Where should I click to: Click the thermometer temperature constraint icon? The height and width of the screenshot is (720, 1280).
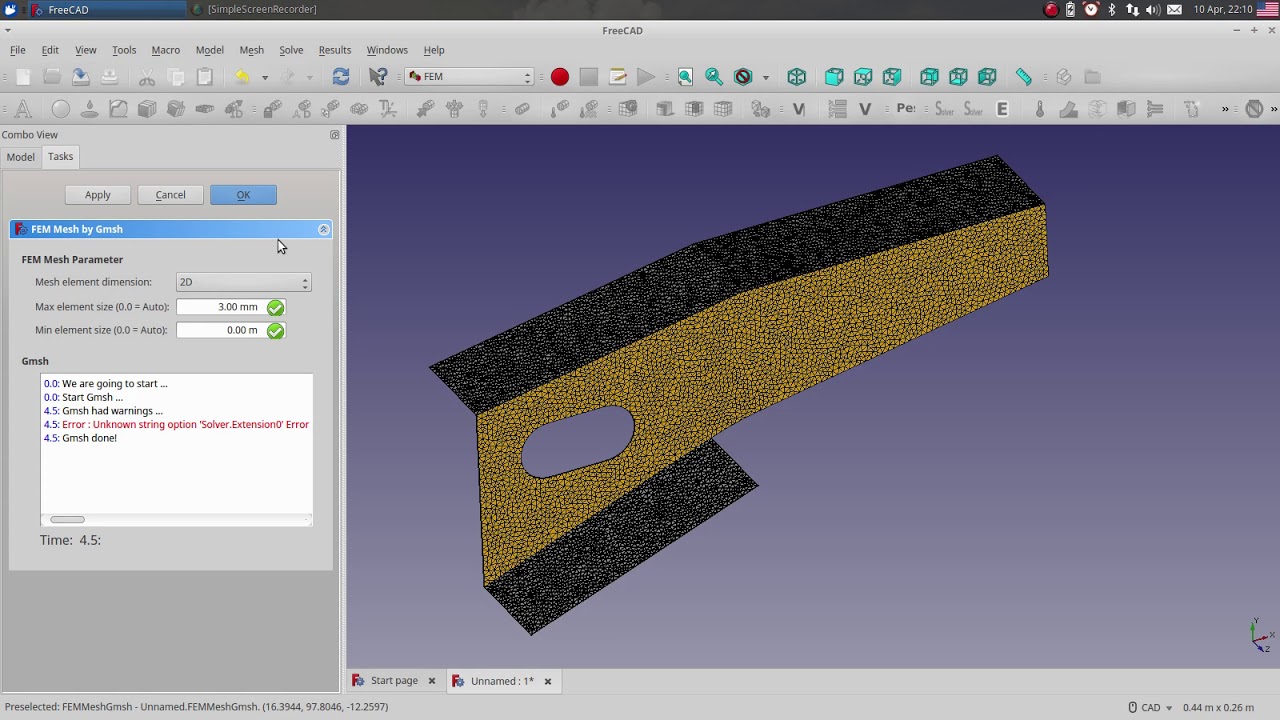pos(1040,109)
